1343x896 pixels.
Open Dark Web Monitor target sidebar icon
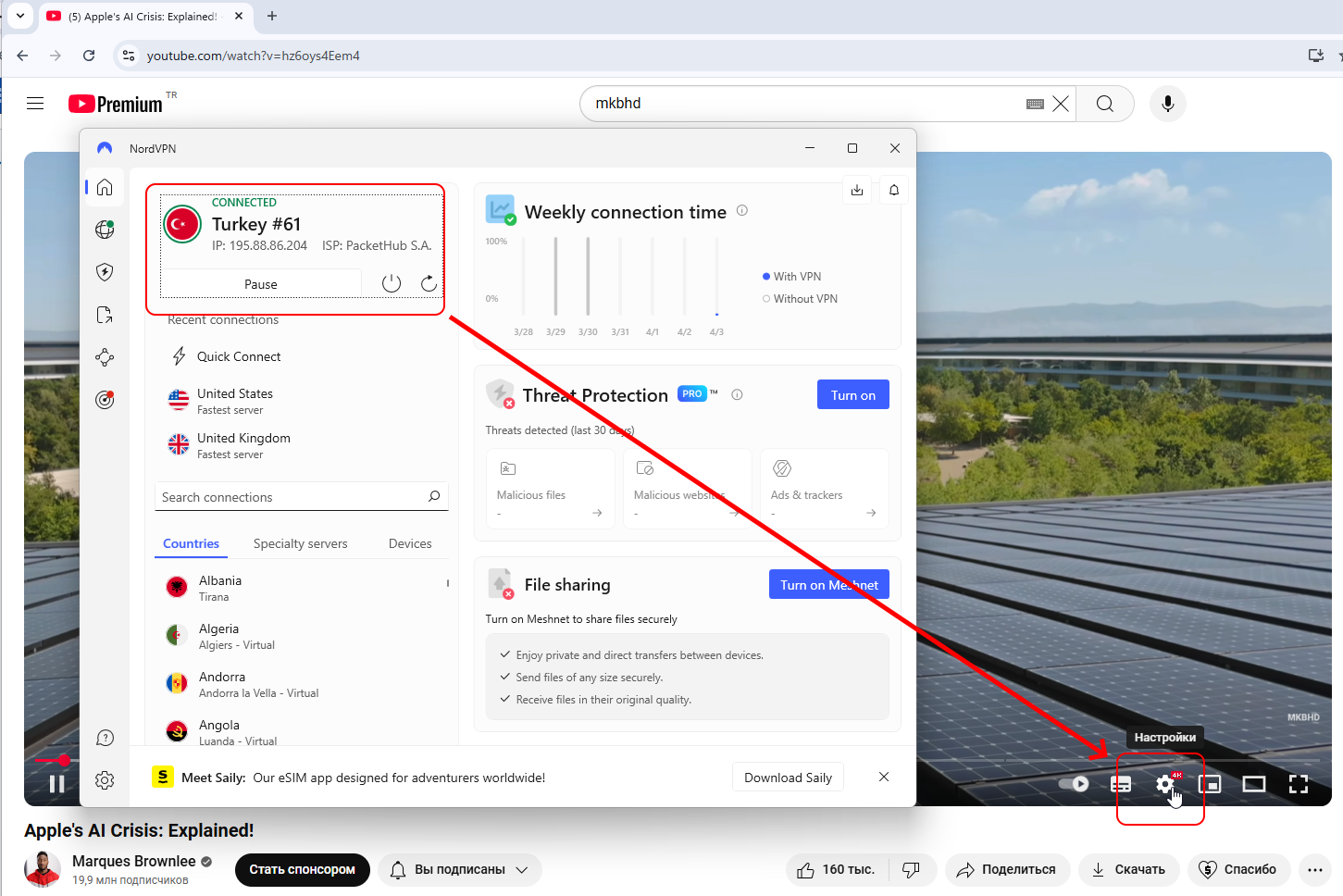pyautogui.click(x=105, y=400)
